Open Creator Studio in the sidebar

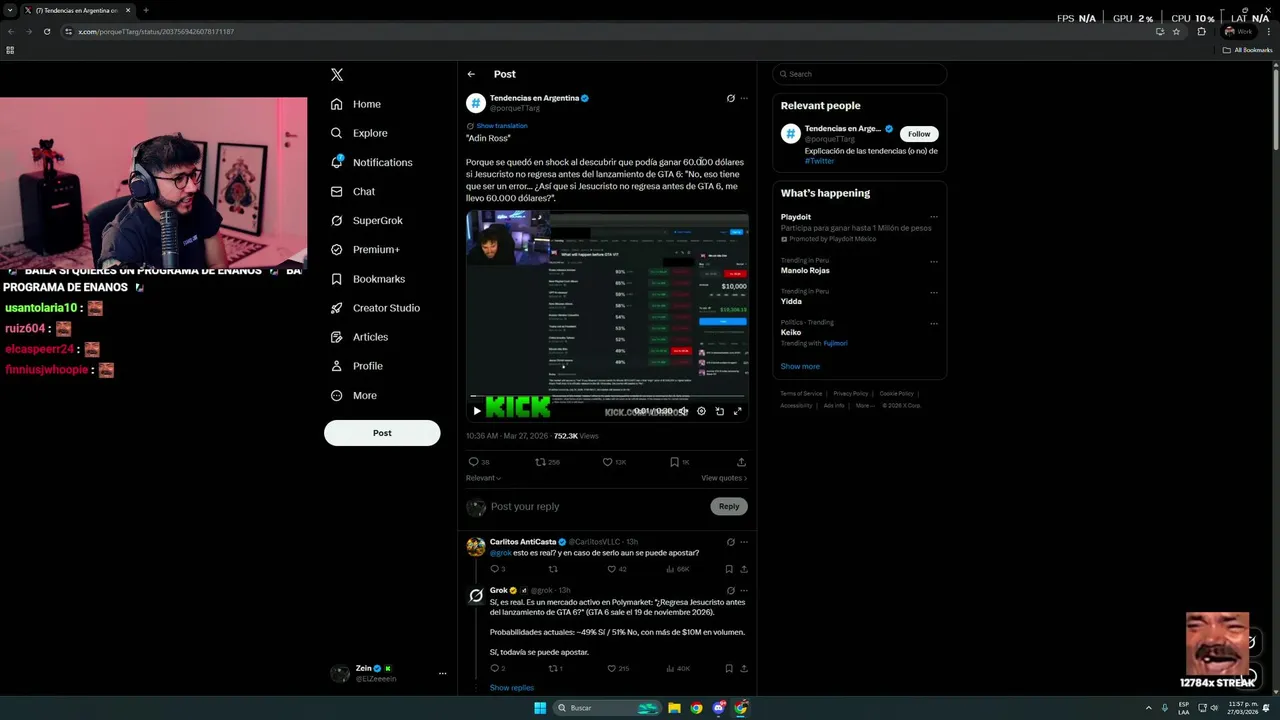click(375, 308)
